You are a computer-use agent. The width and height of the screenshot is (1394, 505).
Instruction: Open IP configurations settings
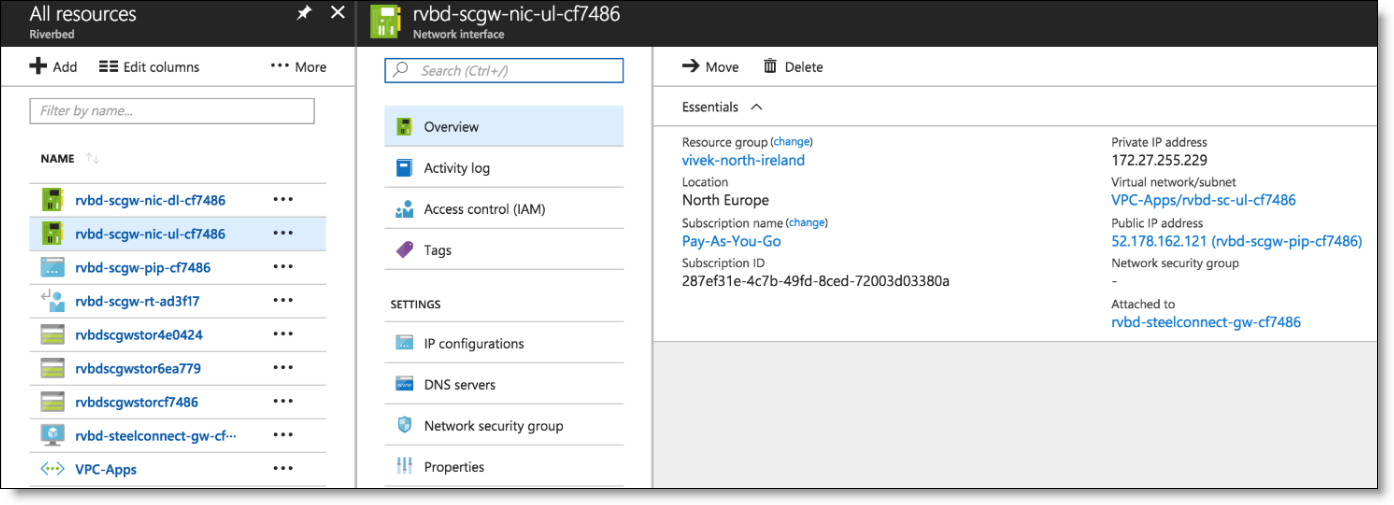coord(474,343)
